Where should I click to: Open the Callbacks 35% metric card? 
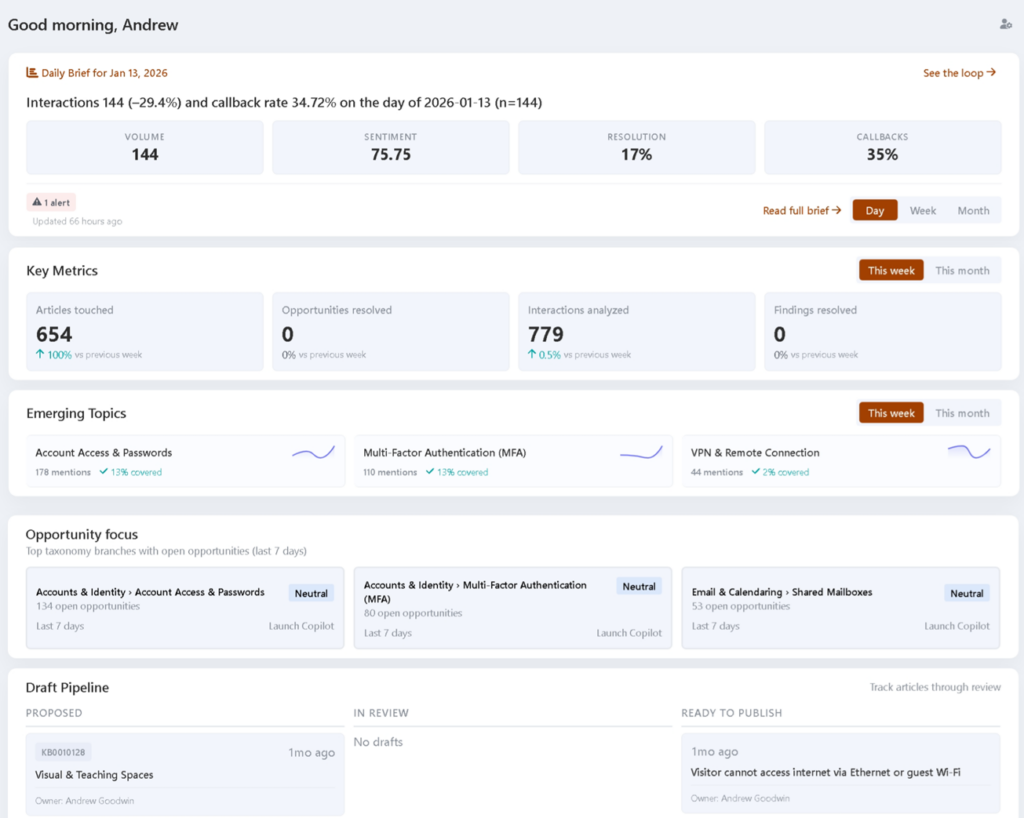882,147
